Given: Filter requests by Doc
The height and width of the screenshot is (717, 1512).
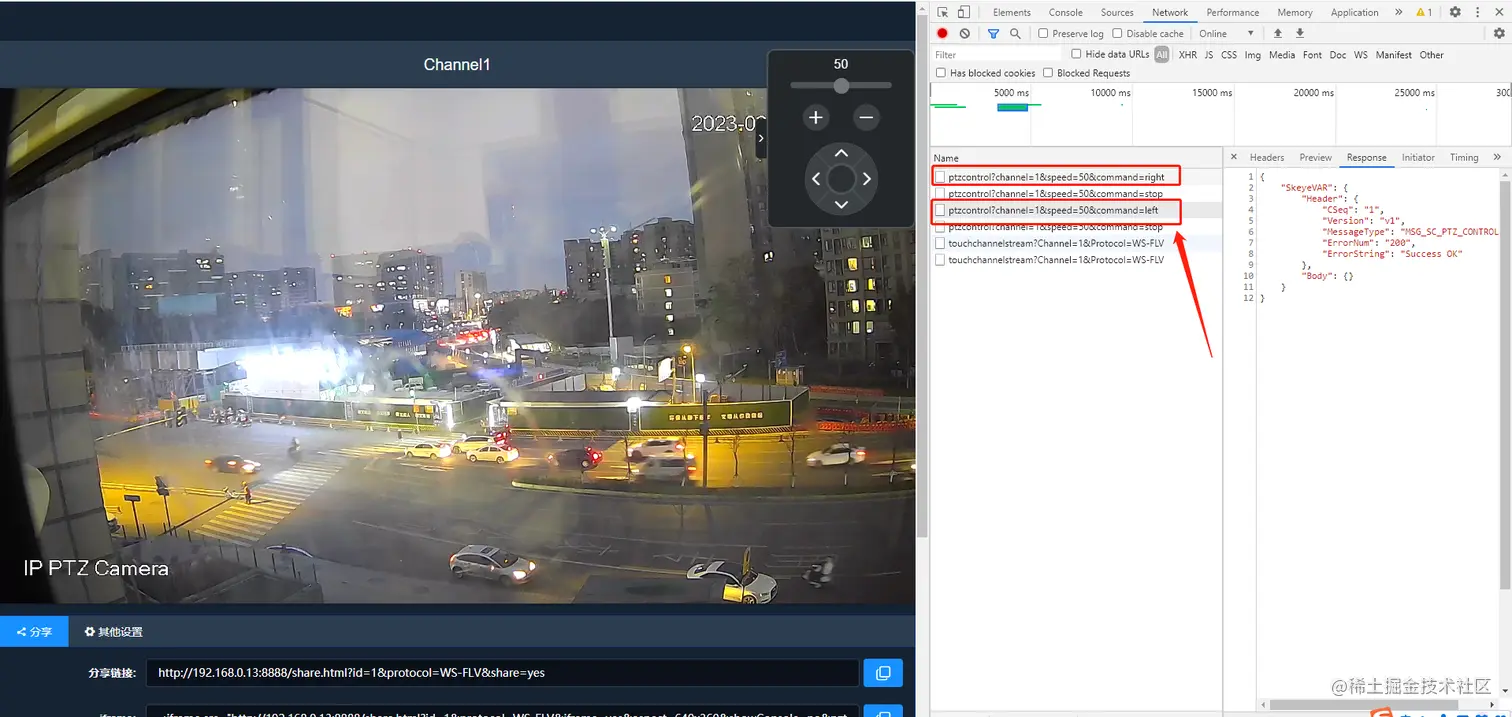Looking at the screenshot, I should [x=1338, y=55].
